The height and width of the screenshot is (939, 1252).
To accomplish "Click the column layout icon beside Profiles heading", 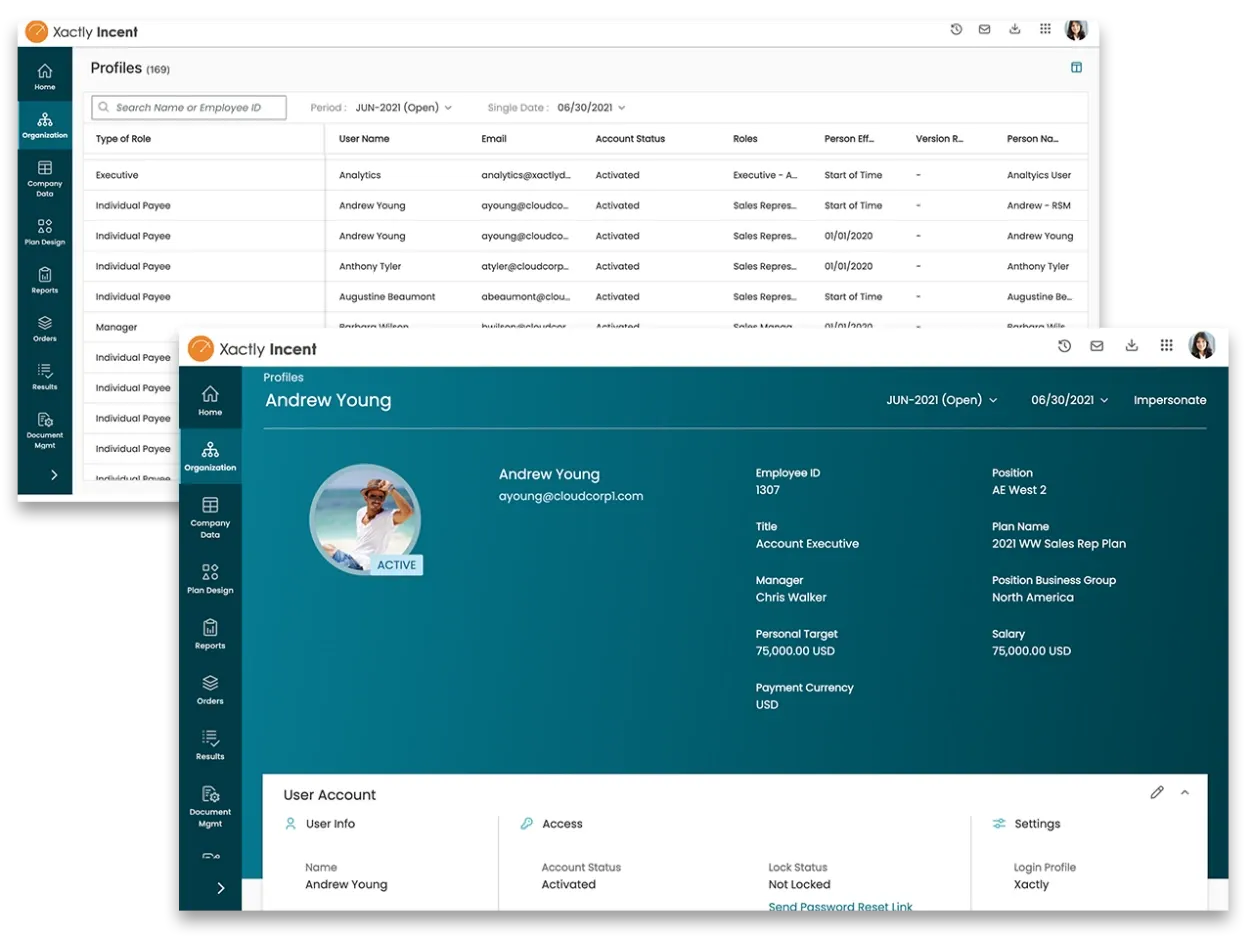I will click(x=1076, y=68).
